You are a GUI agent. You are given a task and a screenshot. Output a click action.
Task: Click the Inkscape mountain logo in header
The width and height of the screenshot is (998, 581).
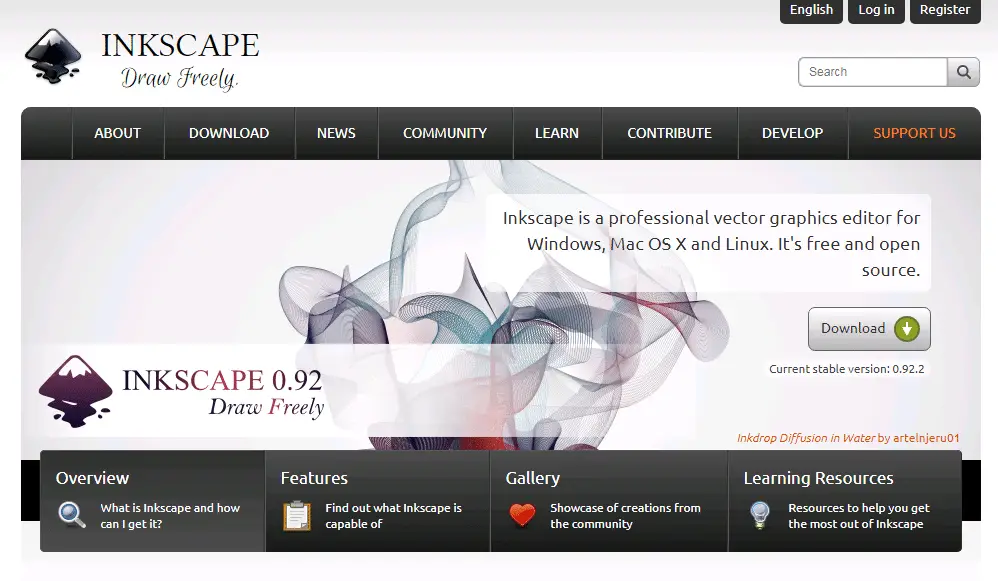point(53,56)
